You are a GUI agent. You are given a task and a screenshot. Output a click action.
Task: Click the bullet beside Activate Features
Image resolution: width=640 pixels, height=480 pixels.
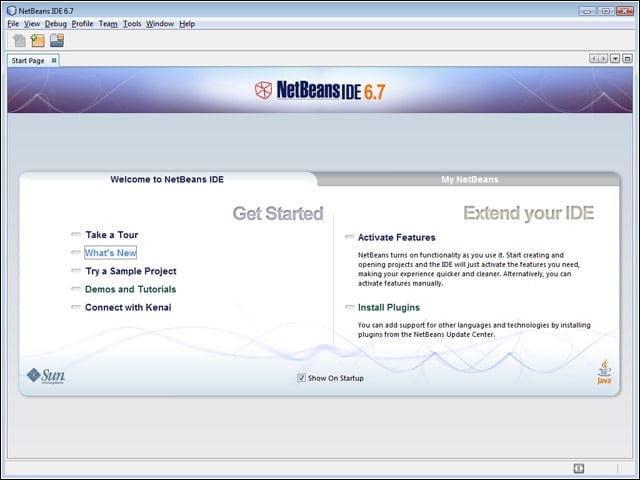tap(350, 236)
